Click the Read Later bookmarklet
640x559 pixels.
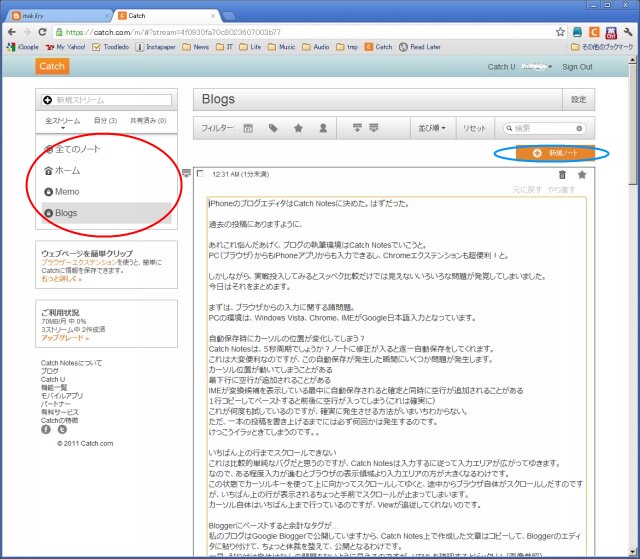(420, 47)
